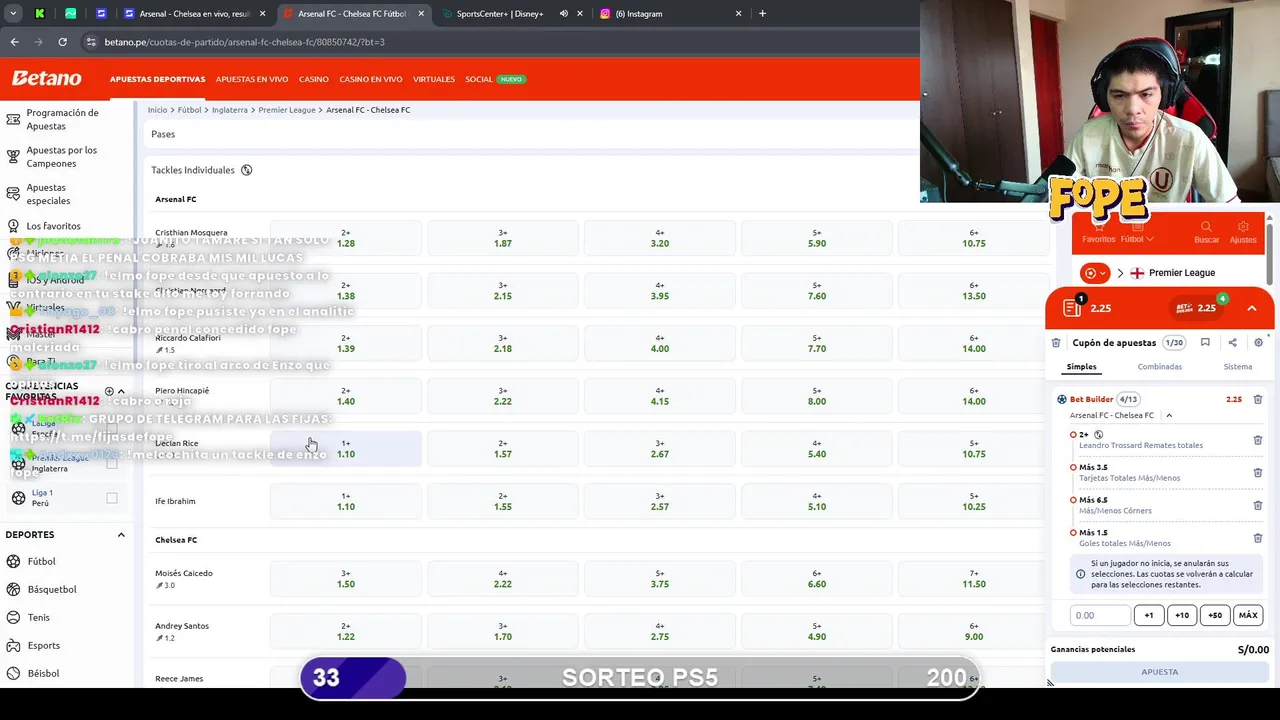1280x720 pixels.
Task: Delete the Bet Builder bet with trash icon
Action: click(1258, 399)
